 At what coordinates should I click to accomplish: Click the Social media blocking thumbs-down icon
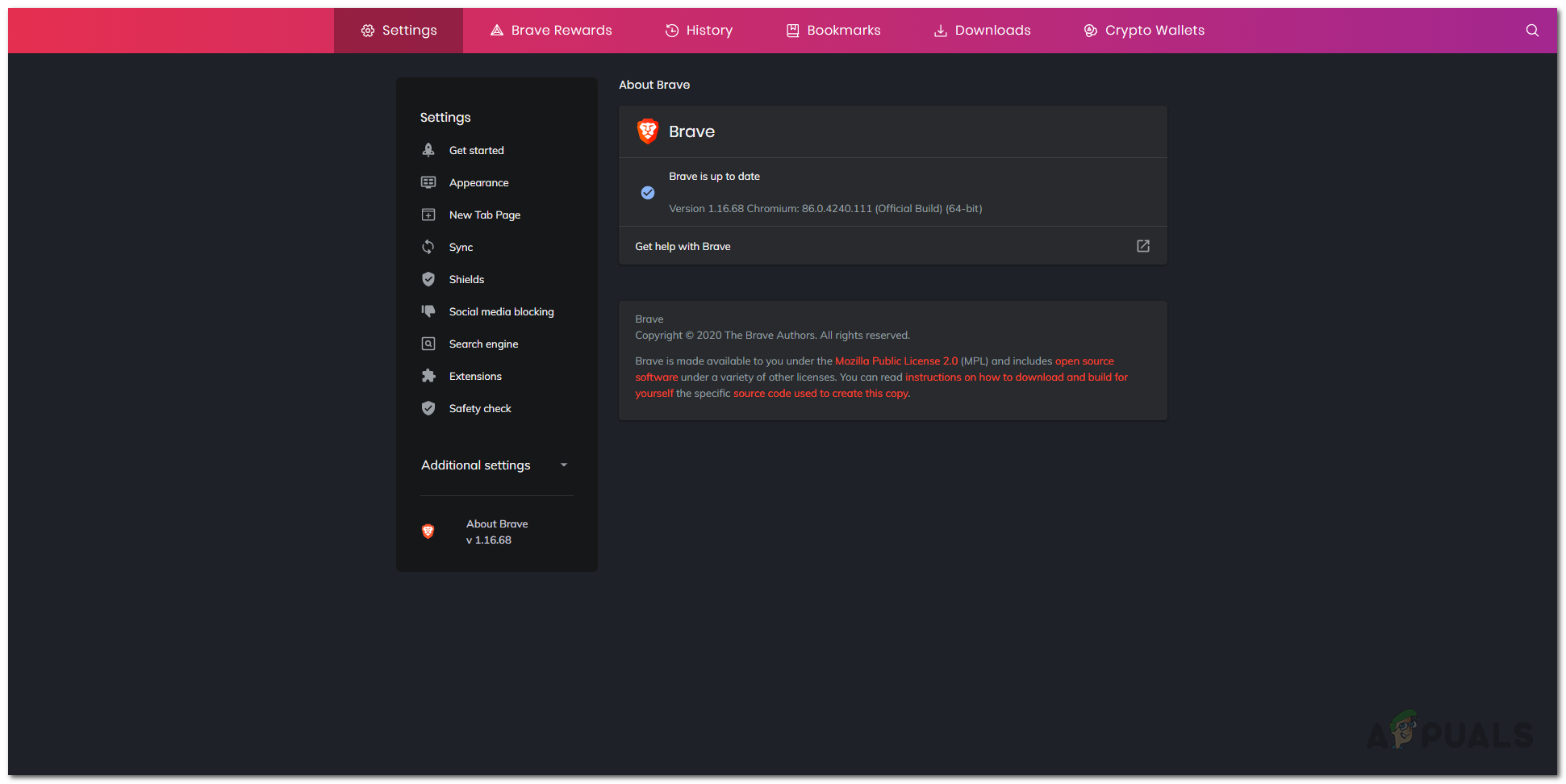pos(428,311)
